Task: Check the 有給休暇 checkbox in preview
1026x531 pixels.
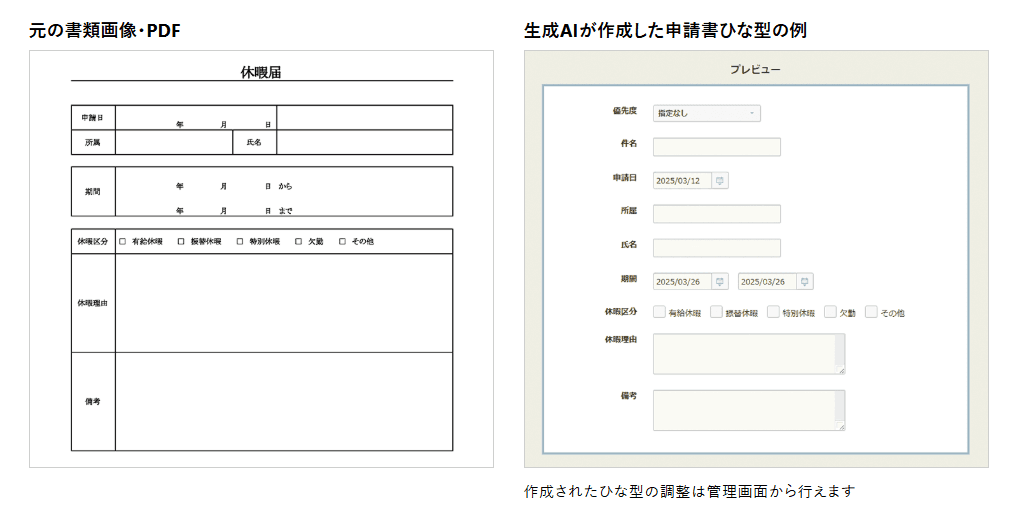Action: point(660,312)
